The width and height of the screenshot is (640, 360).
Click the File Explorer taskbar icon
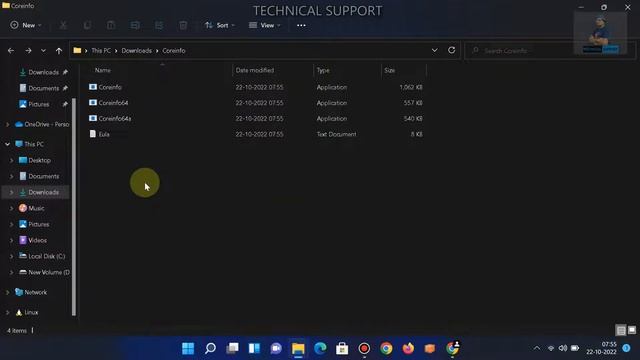click(x=298, y=348)
